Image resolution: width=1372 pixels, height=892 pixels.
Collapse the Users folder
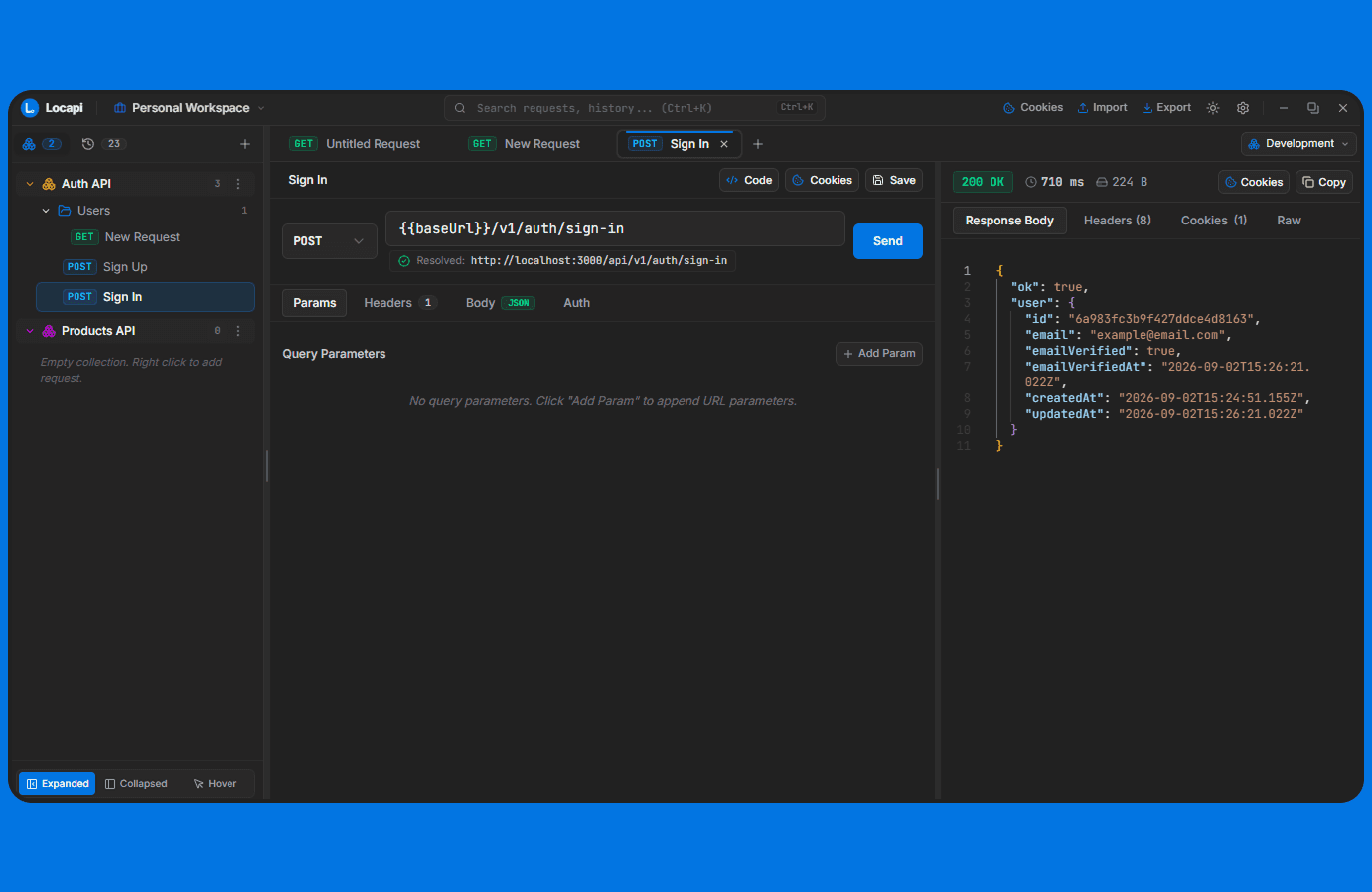(x=46, y=211)
